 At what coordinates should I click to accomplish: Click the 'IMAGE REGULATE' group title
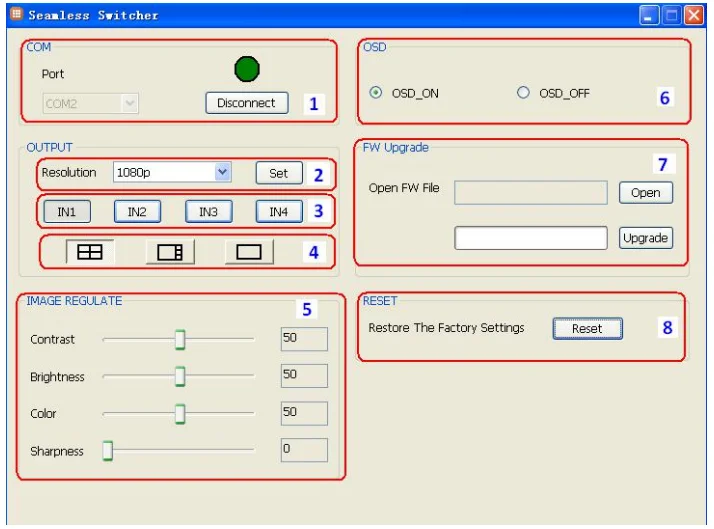74,301
